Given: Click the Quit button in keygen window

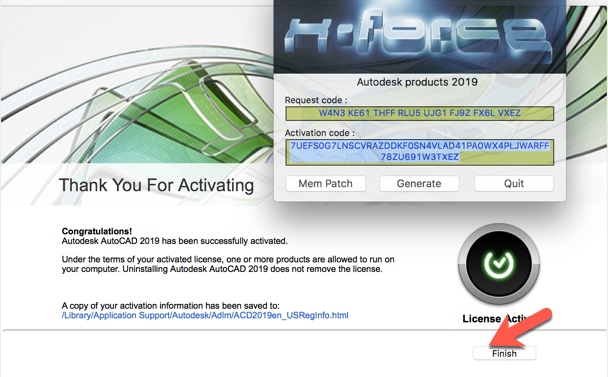Looking at the screenshot, I should [x=514, y=183].
